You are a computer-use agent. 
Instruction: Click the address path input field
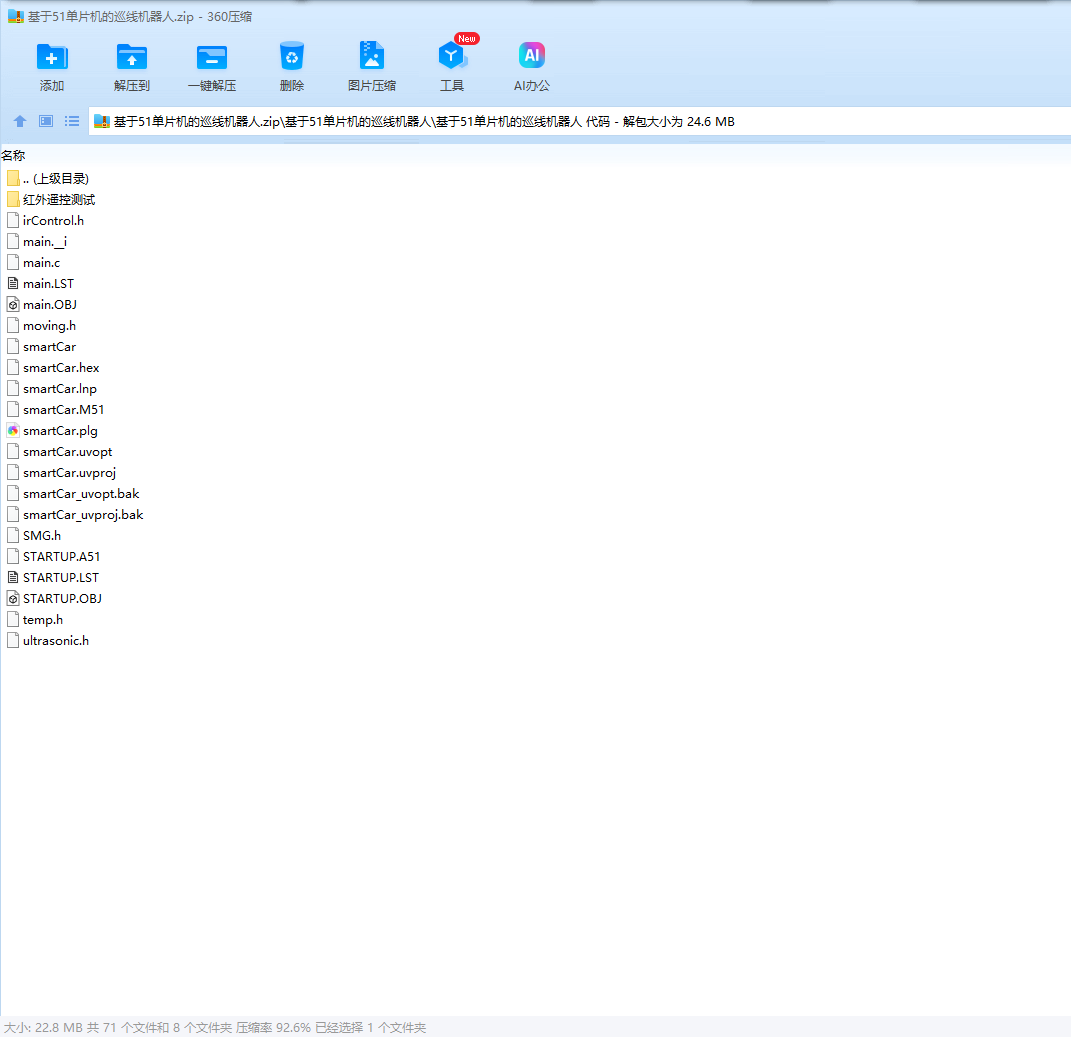coord(579,122)
